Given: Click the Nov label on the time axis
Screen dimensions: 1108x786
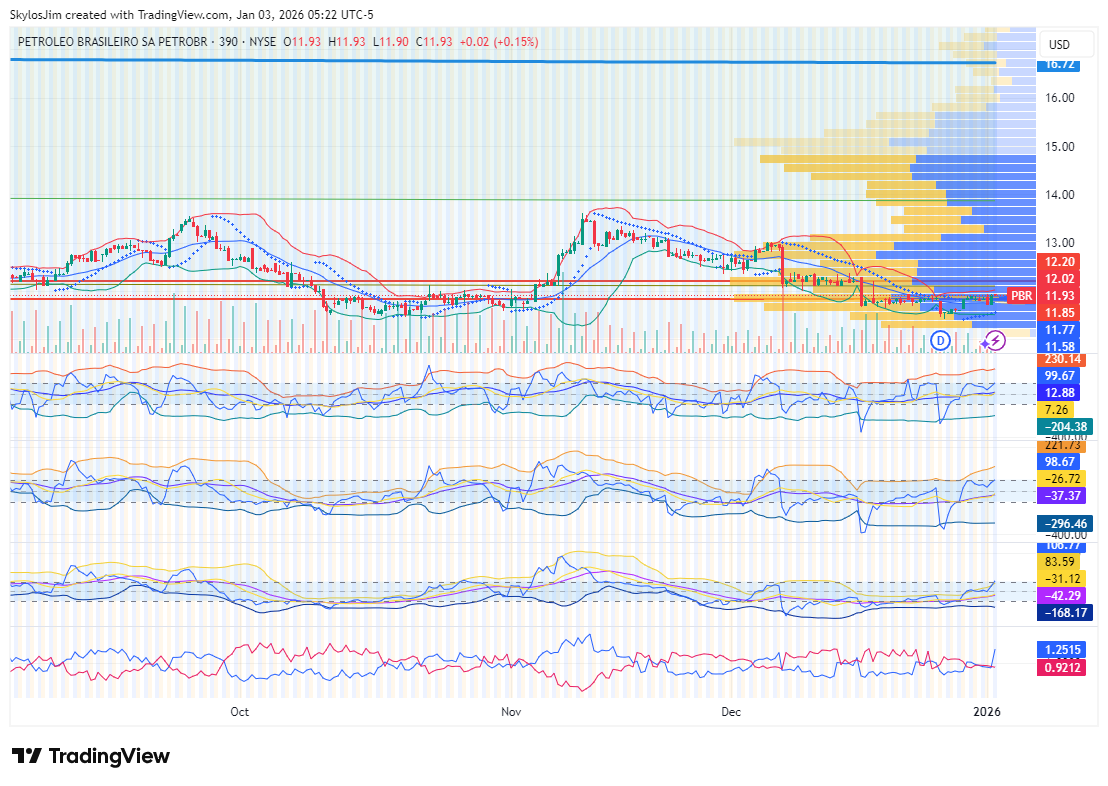Looking at the screenshot, I should click(511, 712).
